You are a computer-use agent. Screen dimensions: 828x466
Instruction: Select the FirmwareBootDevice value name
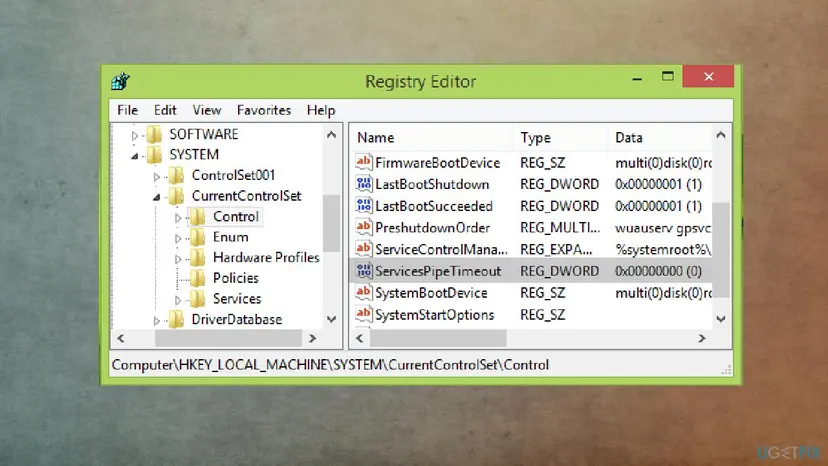pos(437,163)
